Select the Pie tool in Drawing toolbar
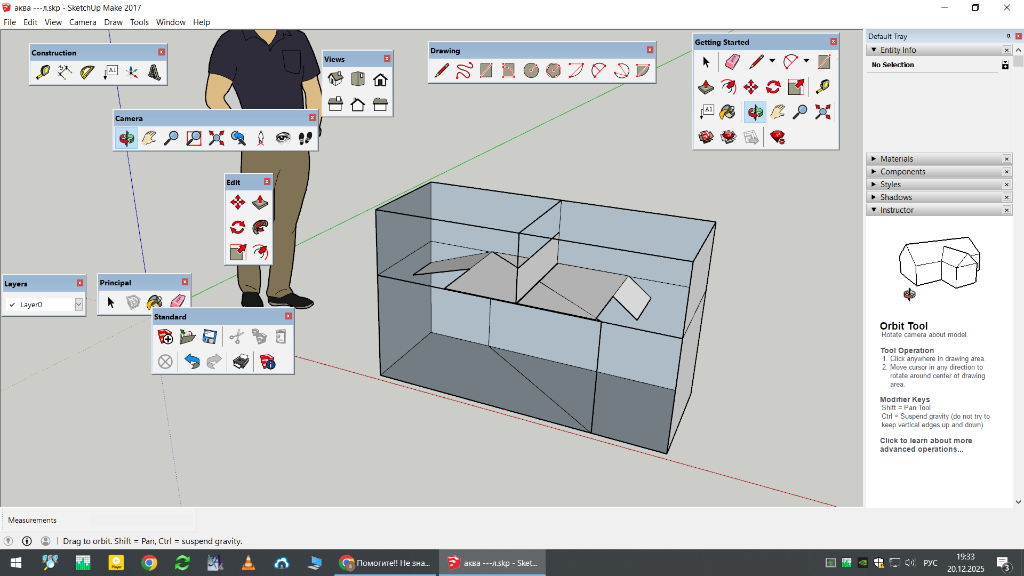The image size is (1024, 576). tap(642, 70)
